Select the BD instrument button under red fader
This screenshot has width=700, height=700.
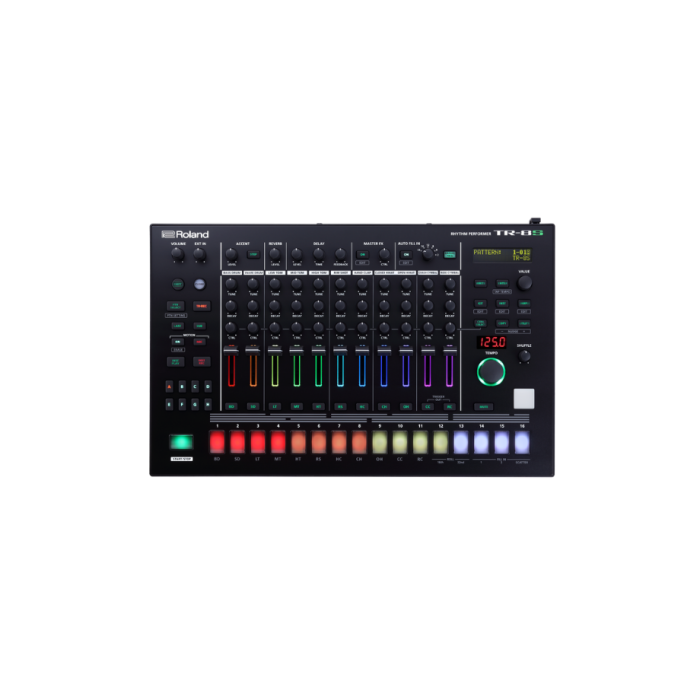(x=231, y=406)
